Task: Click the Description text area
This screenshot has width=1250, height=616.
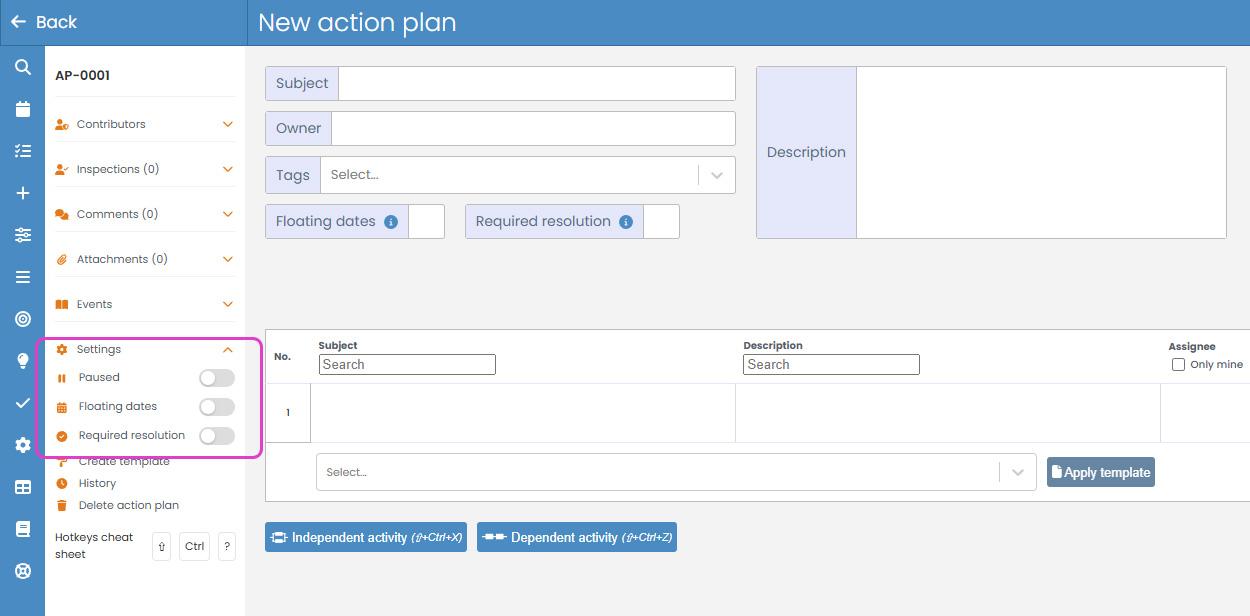Action: click(x=1041, y=152)
